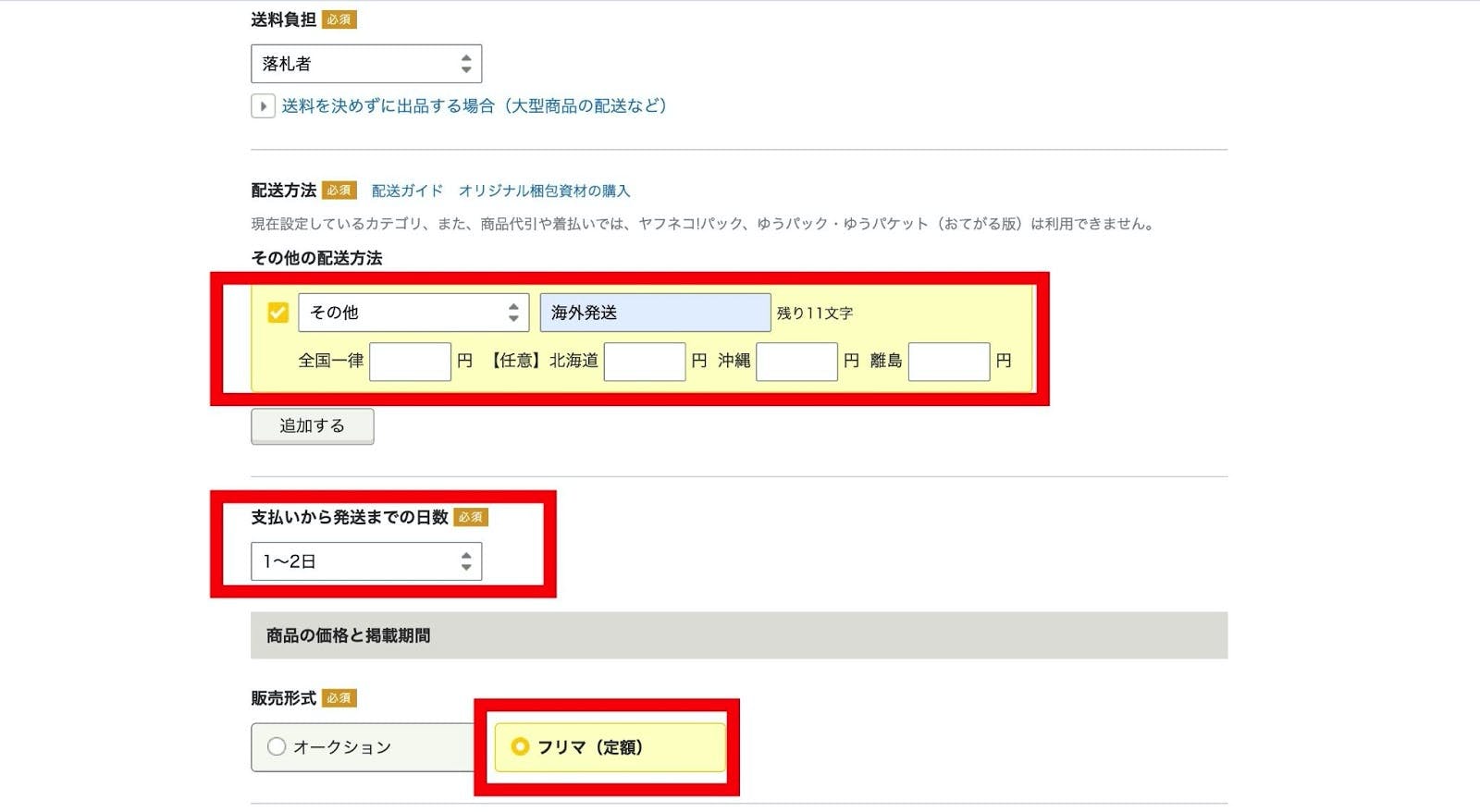
Task: Select the オークション radio button
Action: (277, 746)
